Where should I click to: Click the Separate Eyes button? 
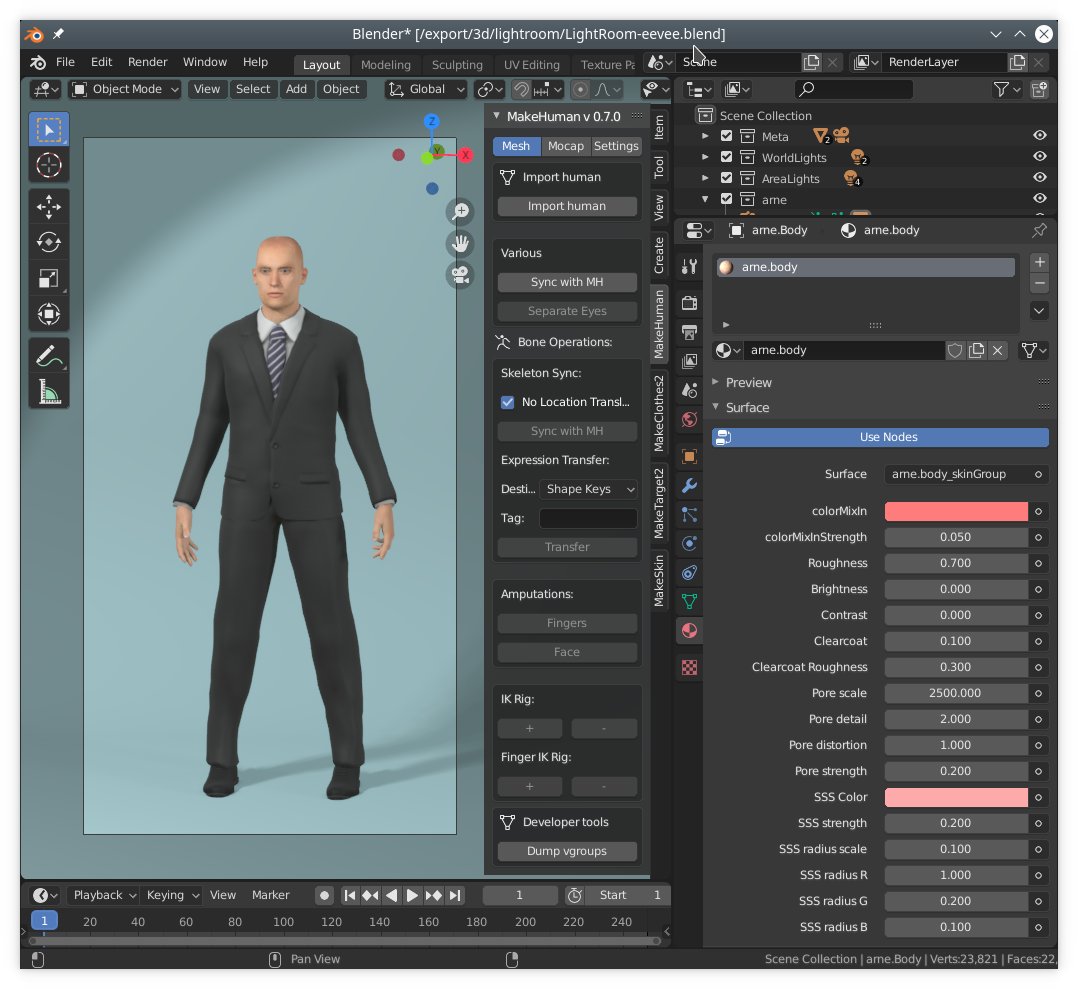[x=567, y=311]
